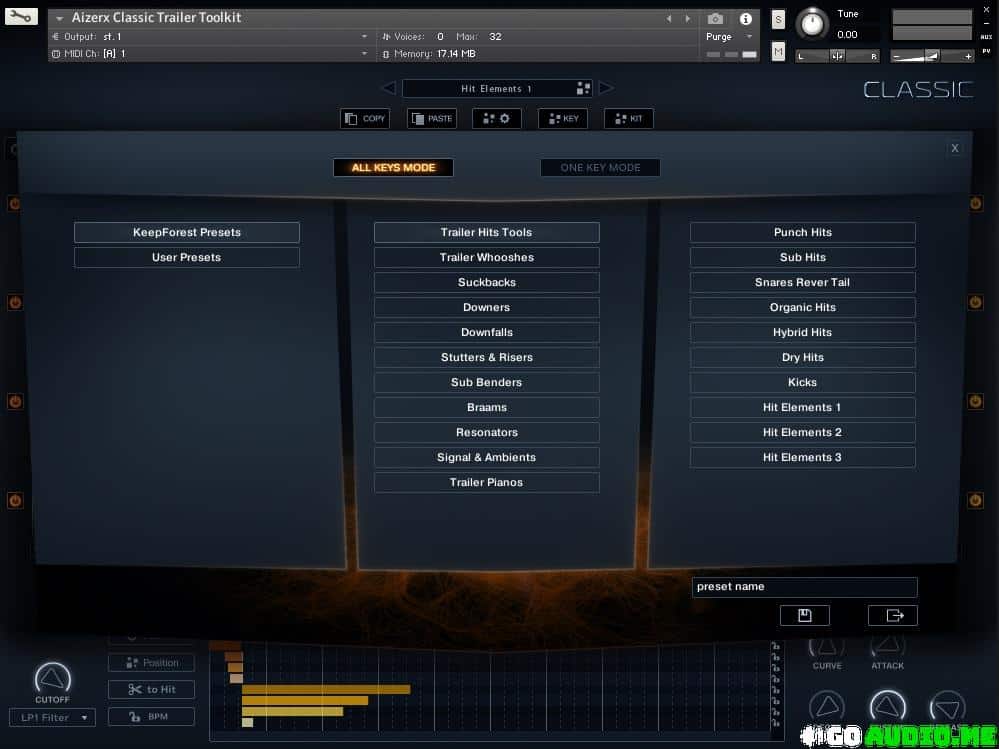999x749 pixels.
Task: Choose the Trailer Pianos category
Action: tap(487, 482)
